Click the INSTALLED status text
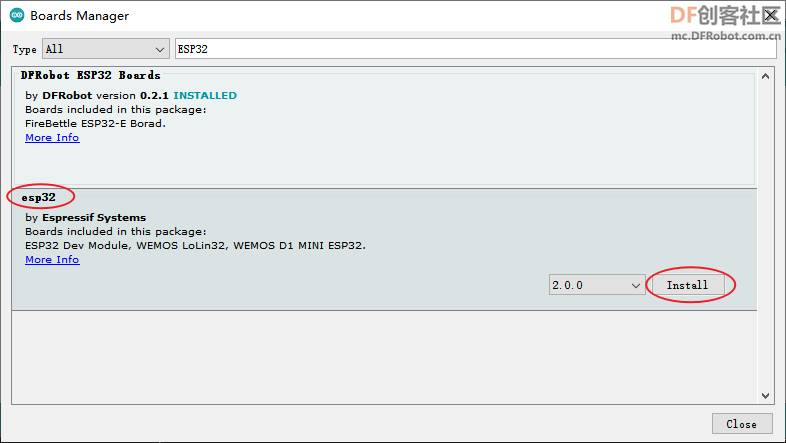The height and width of the screenshot is (443, 786). (205, 95)
